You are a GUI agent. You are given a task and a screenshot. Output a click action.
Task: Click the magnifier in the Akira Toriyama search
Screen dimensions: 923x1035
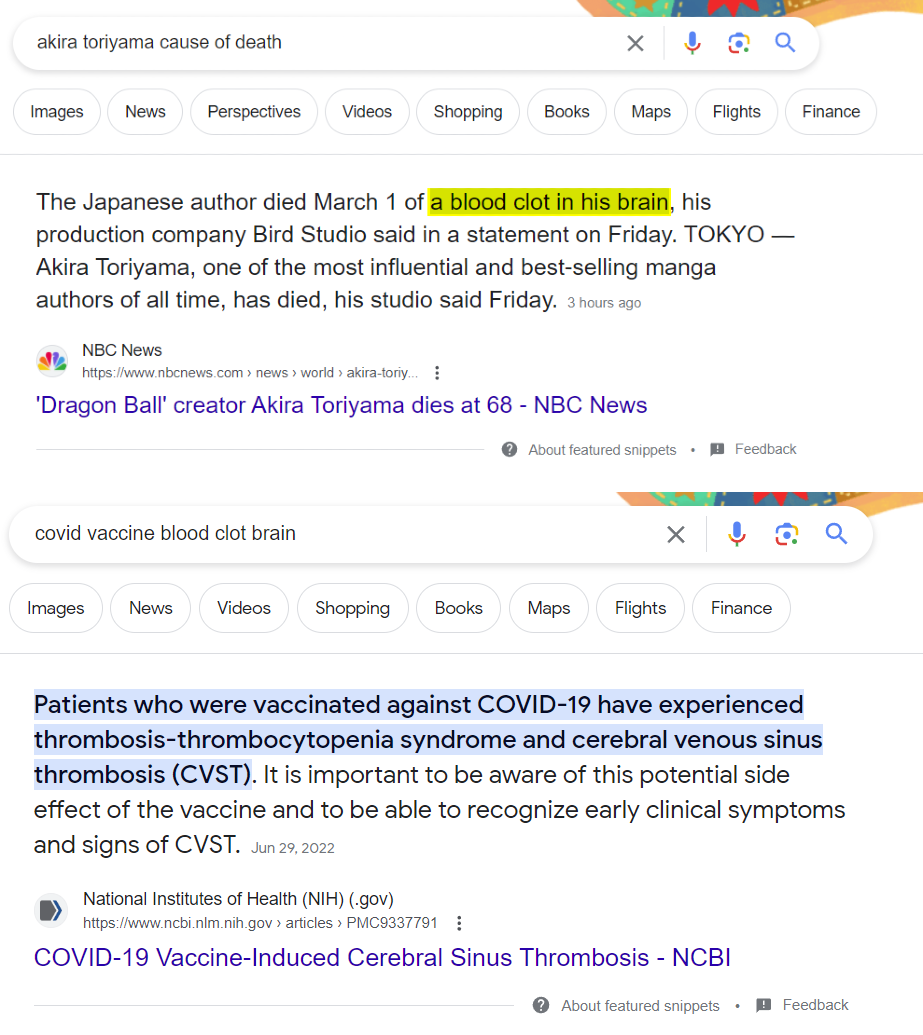pos(785,43)
